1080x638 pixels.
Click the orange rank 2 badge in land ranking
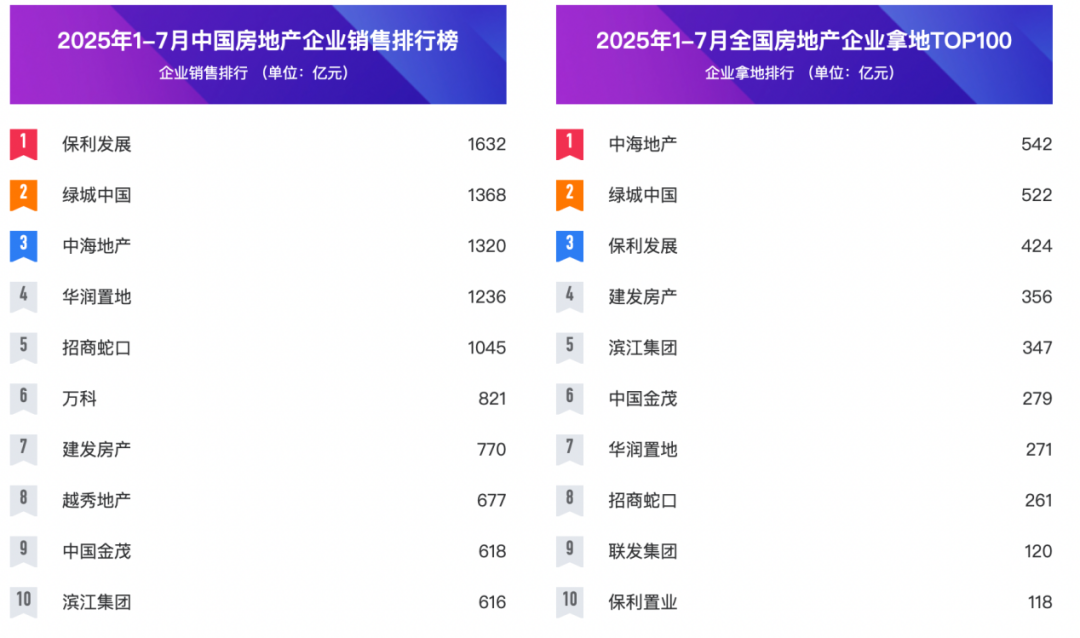point(569,195)
